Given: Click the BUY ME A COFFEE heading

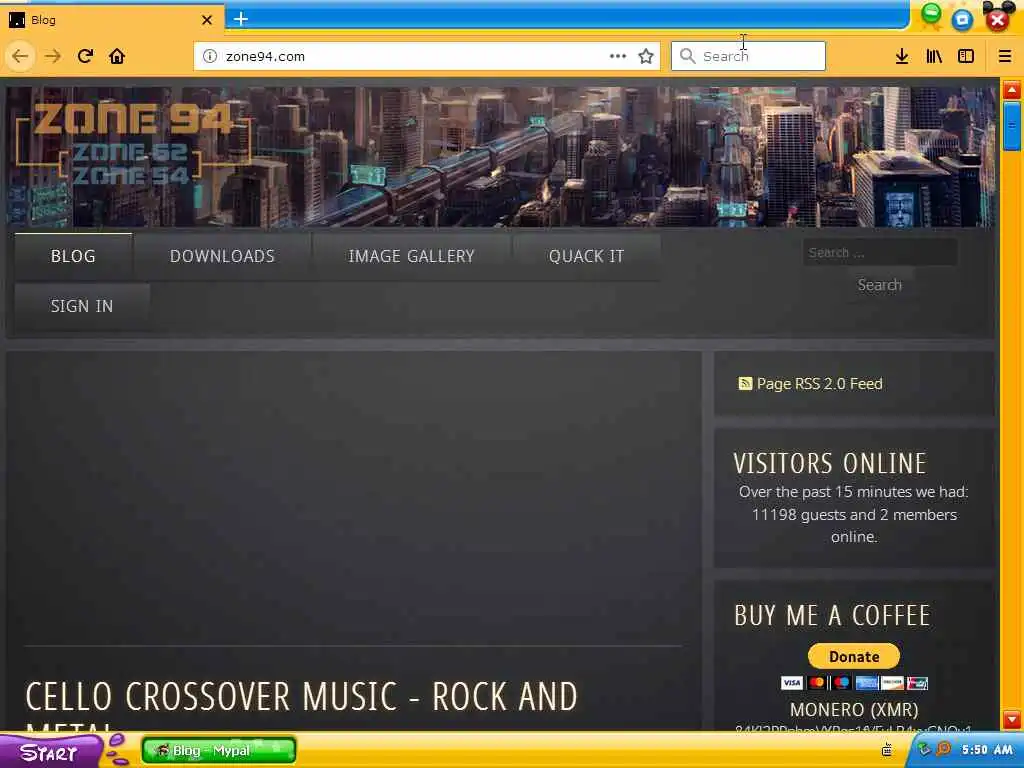Looking at the screenshot, I should [832, 615].
